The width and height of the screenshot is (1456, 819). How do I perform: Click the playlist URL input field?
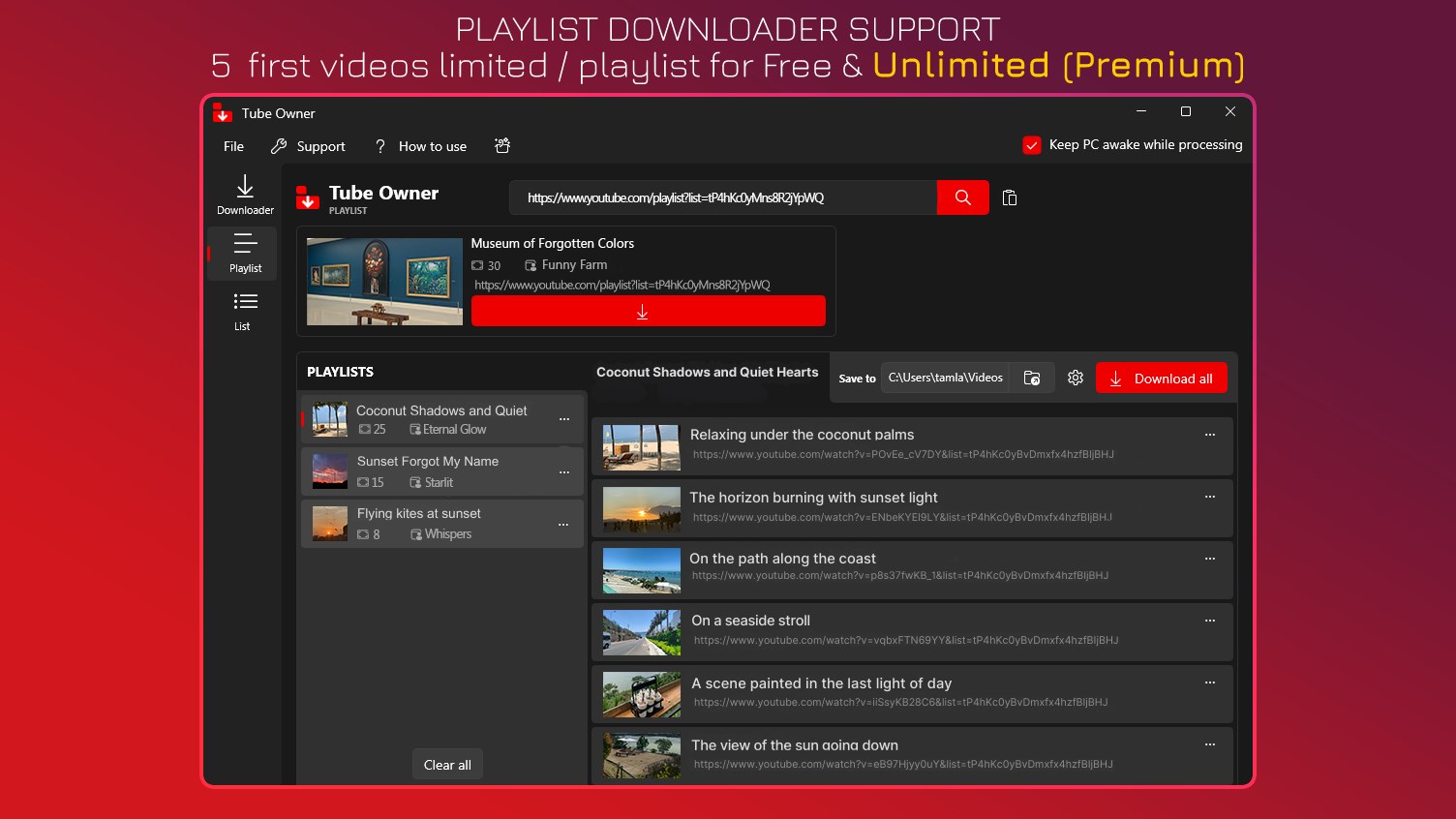724,197
